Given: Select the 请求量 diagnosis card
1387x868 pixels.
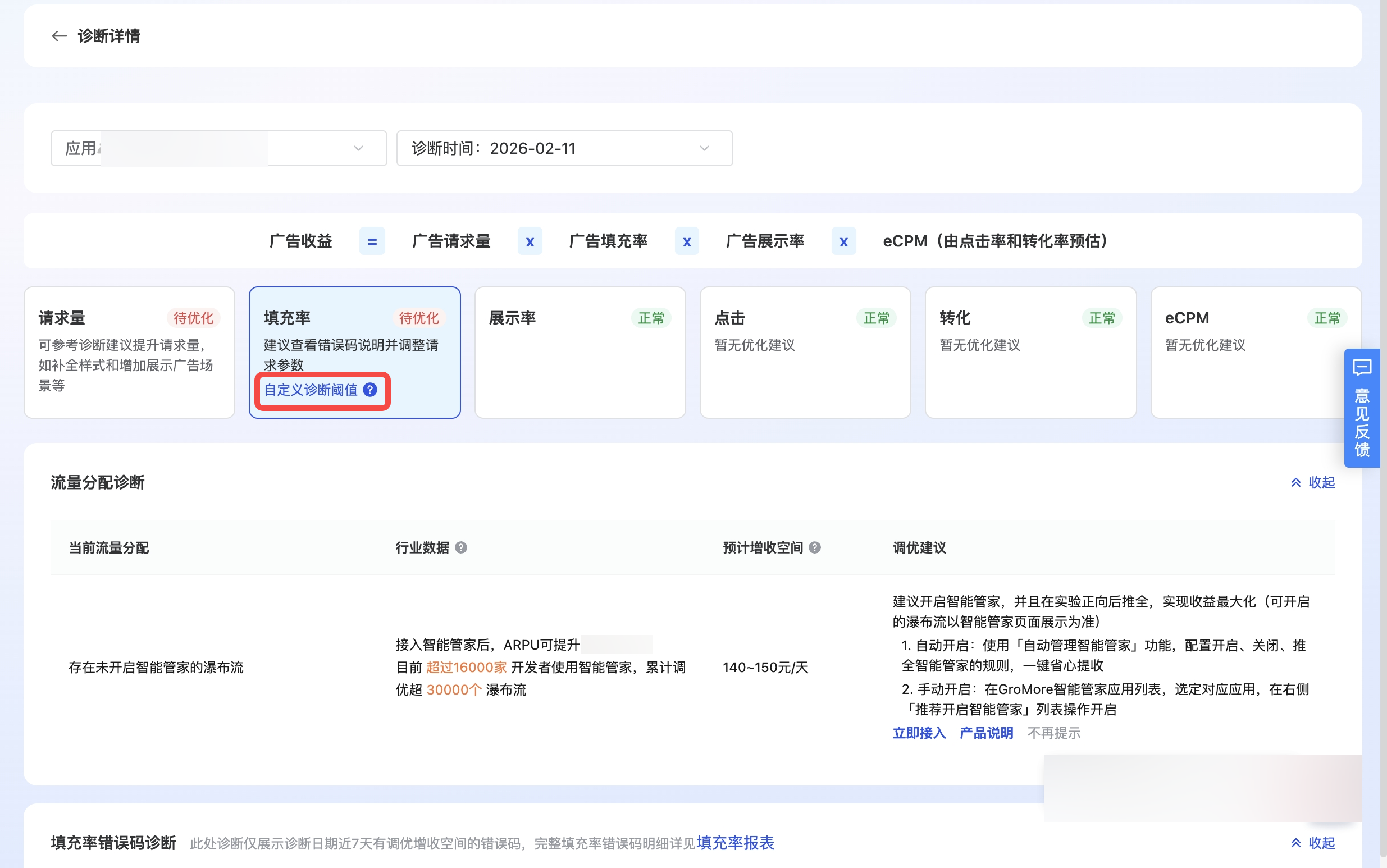Looking at the screenshot, I should point(129,352).
